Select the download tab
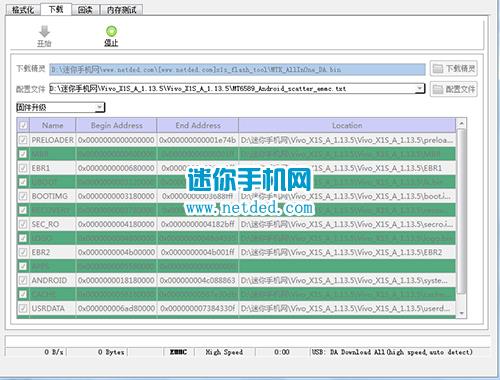The width and height of the screenshot is (500, 380). (56, 9)
